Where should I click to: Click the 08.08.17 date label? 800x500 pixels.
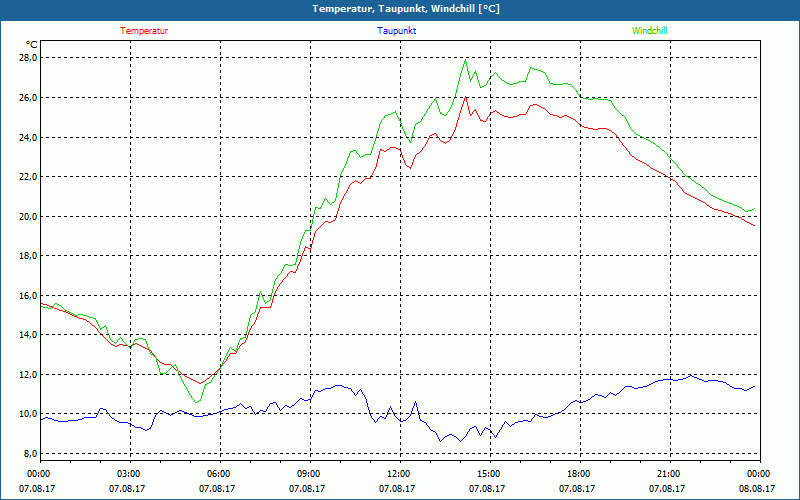click(757, 488)
